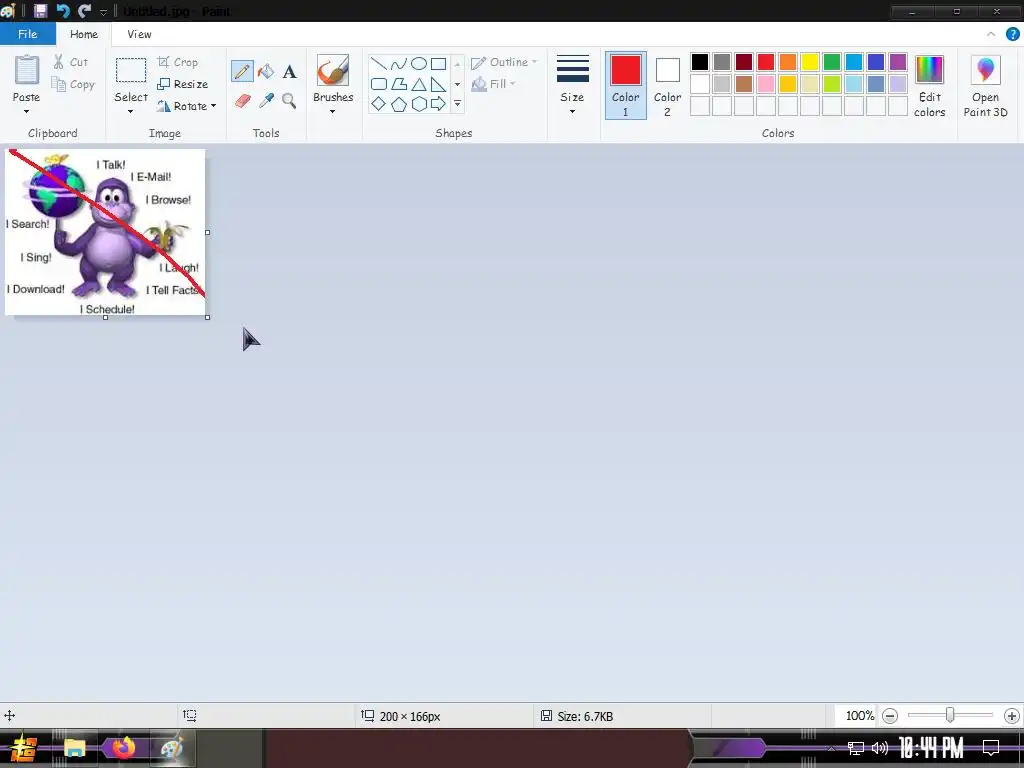Click the Undo arrow in title bar
Screen dimensions: 1024x768
click(63, 11)
